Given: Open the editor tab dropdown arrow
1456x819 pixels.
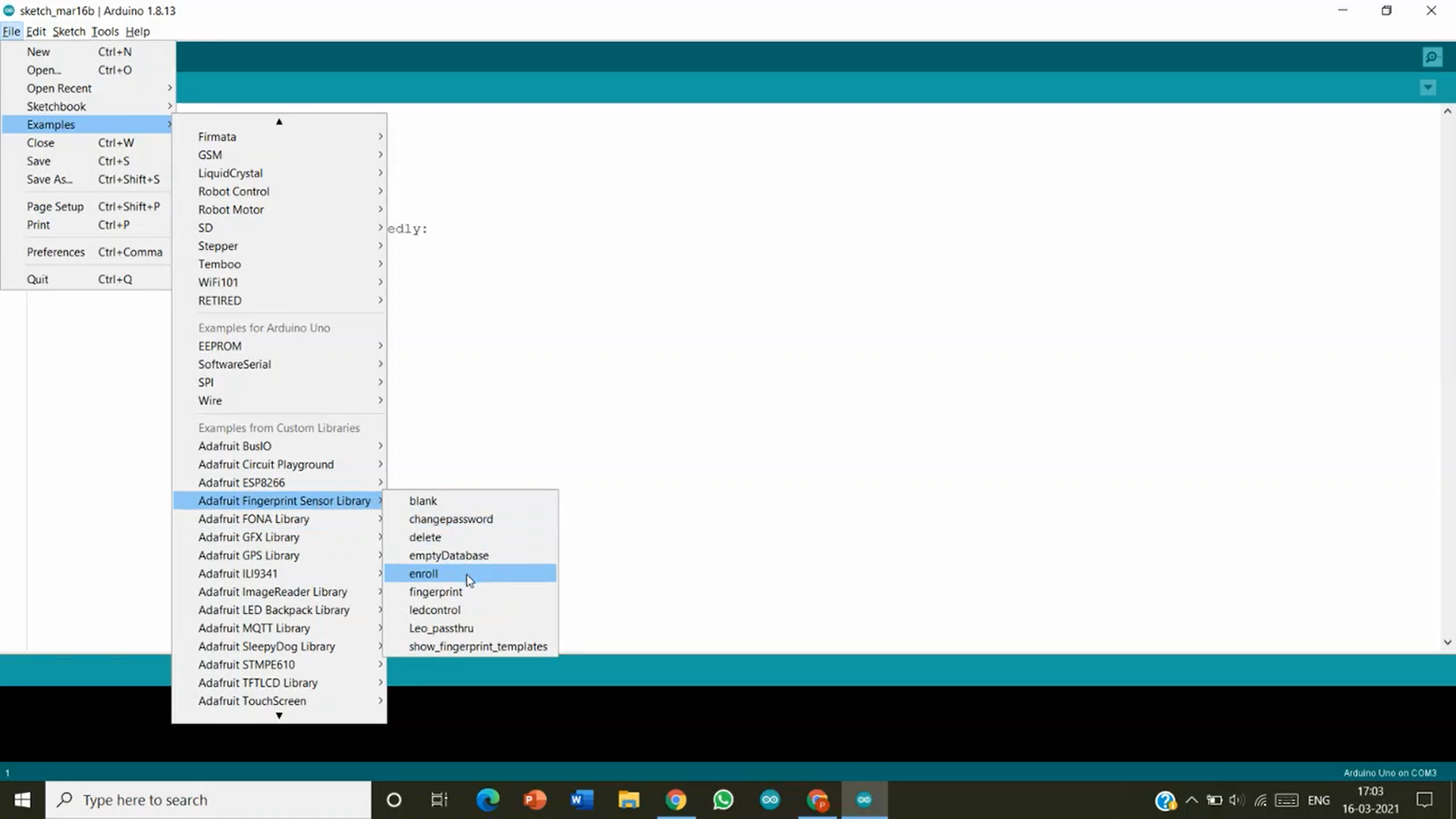Looking at the screenshot, I should [x=1428, y=87].
